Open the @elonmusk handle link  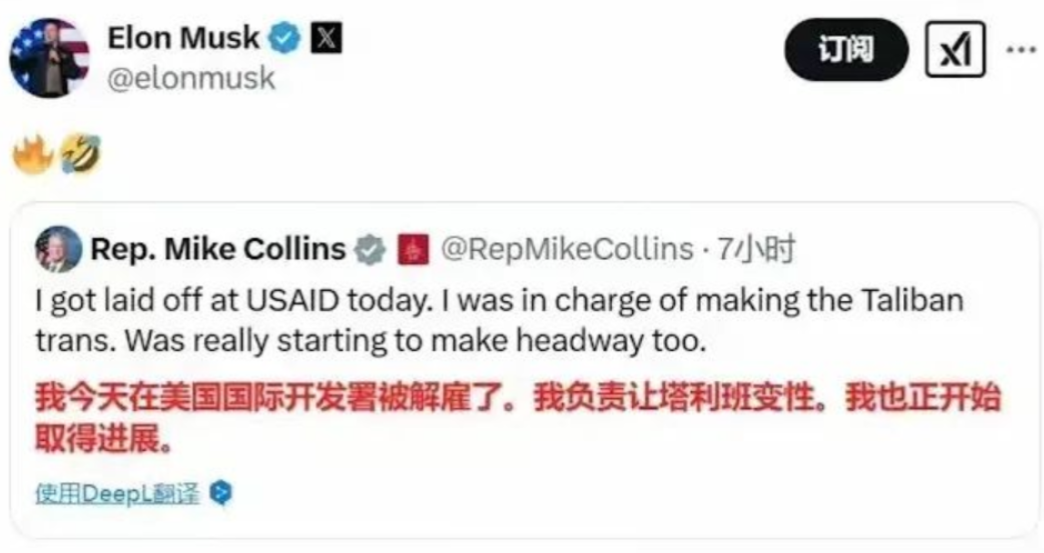tap(191, 78)
